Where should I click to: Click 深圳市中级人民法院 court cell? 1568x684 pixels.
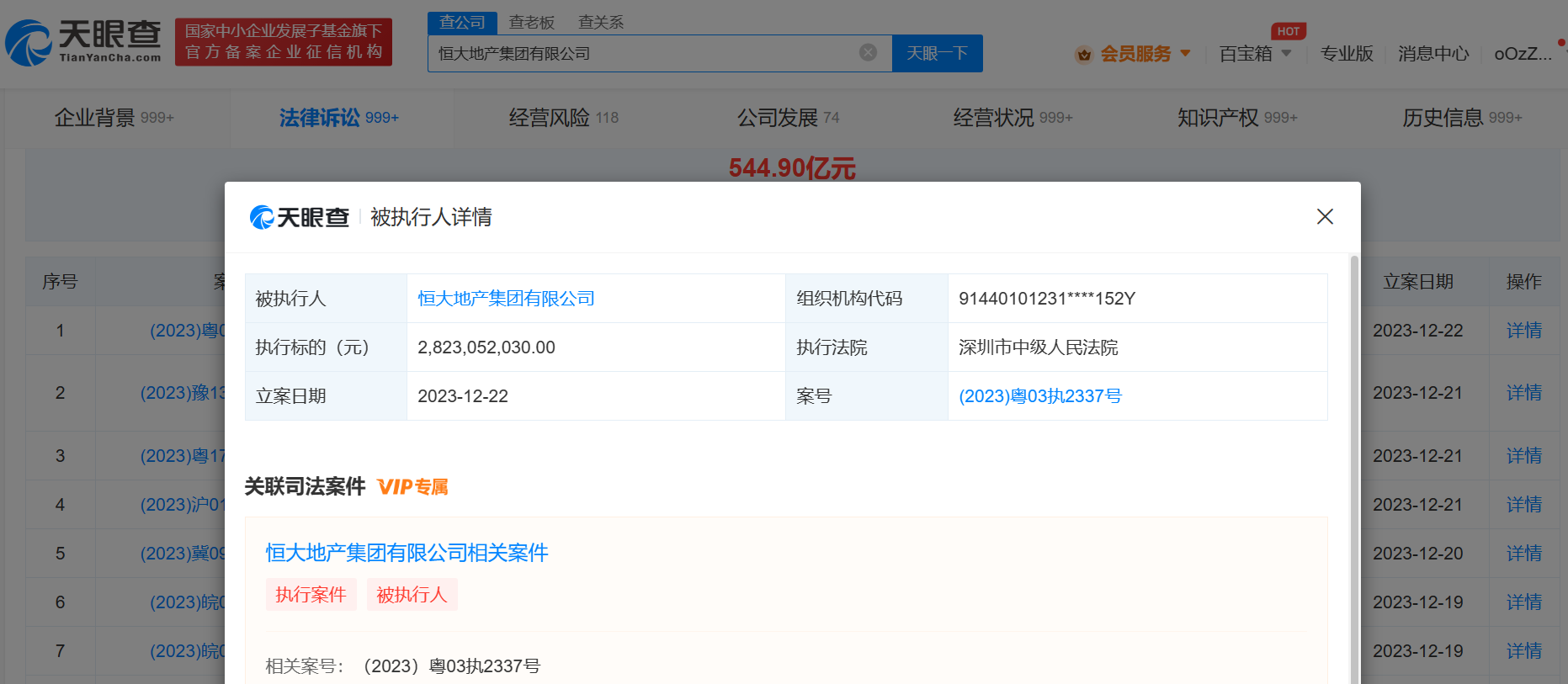click(x=1039, y=347)
